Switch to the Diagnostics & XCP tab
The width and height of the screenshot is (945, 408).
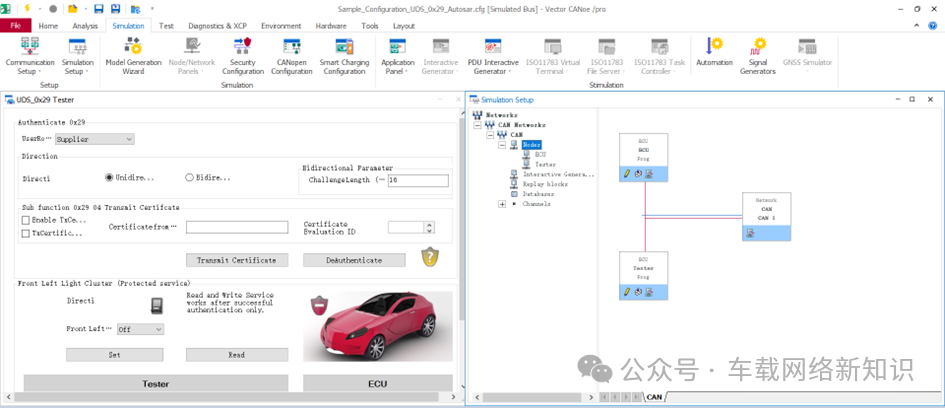pyautogui.click(x=216, y=26)
